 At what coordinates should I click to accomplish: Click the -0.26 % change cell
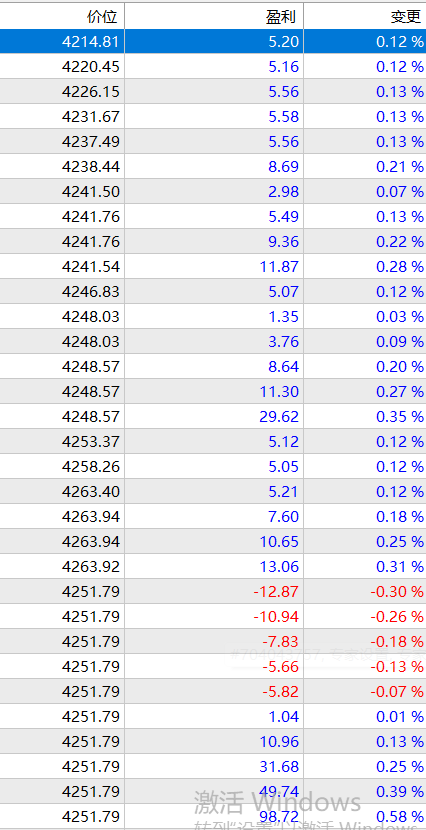point(397,617)
